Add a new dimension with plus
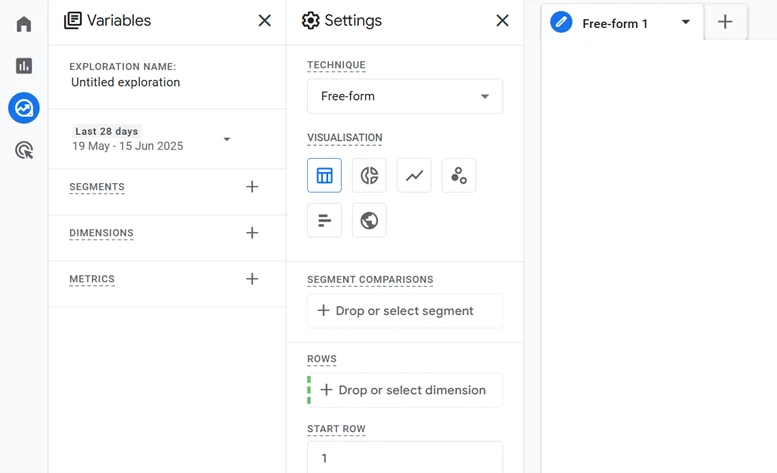The width and height of the screenshot is (777, 473). pos(252,233)
